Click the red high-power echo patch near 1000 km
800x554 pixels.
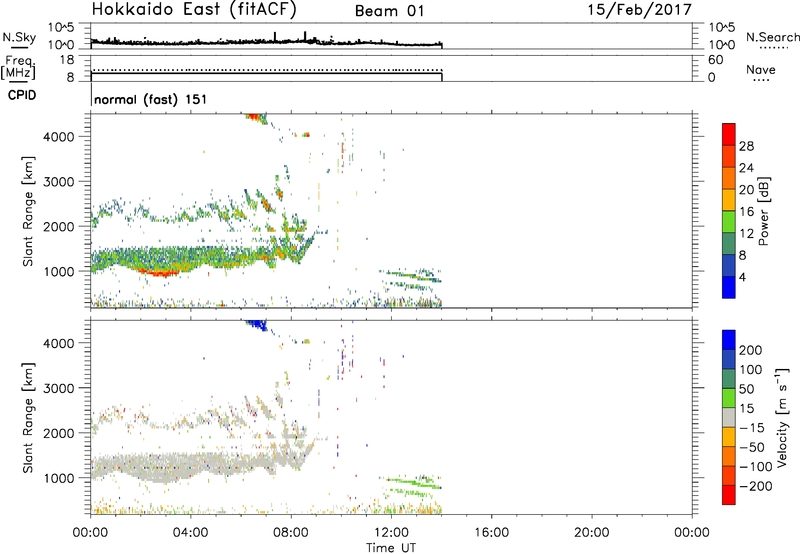pos(160,273)
